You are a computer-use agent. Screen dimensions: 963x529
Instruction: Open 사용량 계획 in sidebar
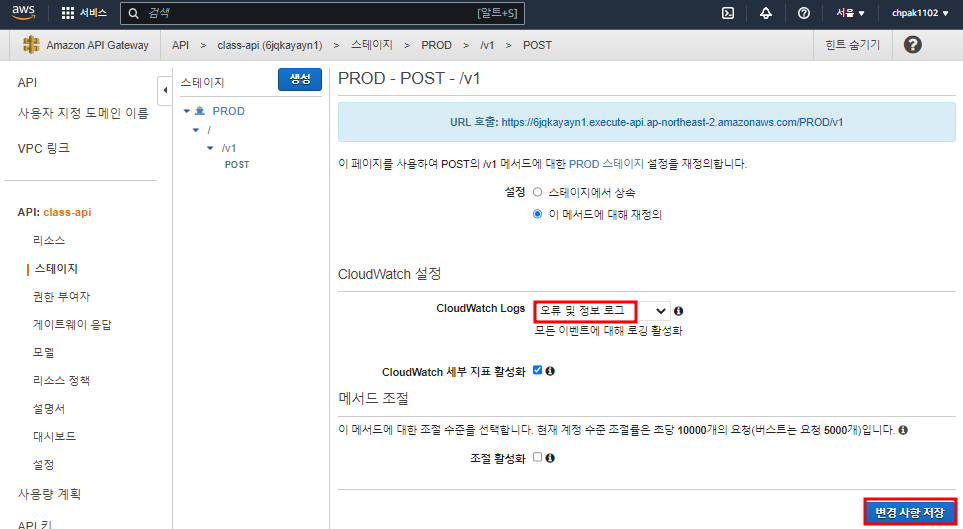pos(49,494)
